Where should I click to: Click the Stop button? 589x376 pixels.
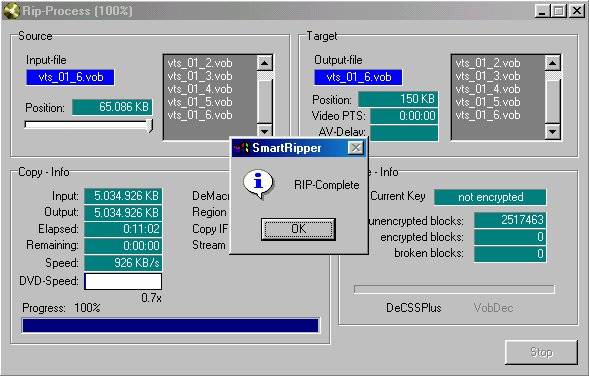541,352
